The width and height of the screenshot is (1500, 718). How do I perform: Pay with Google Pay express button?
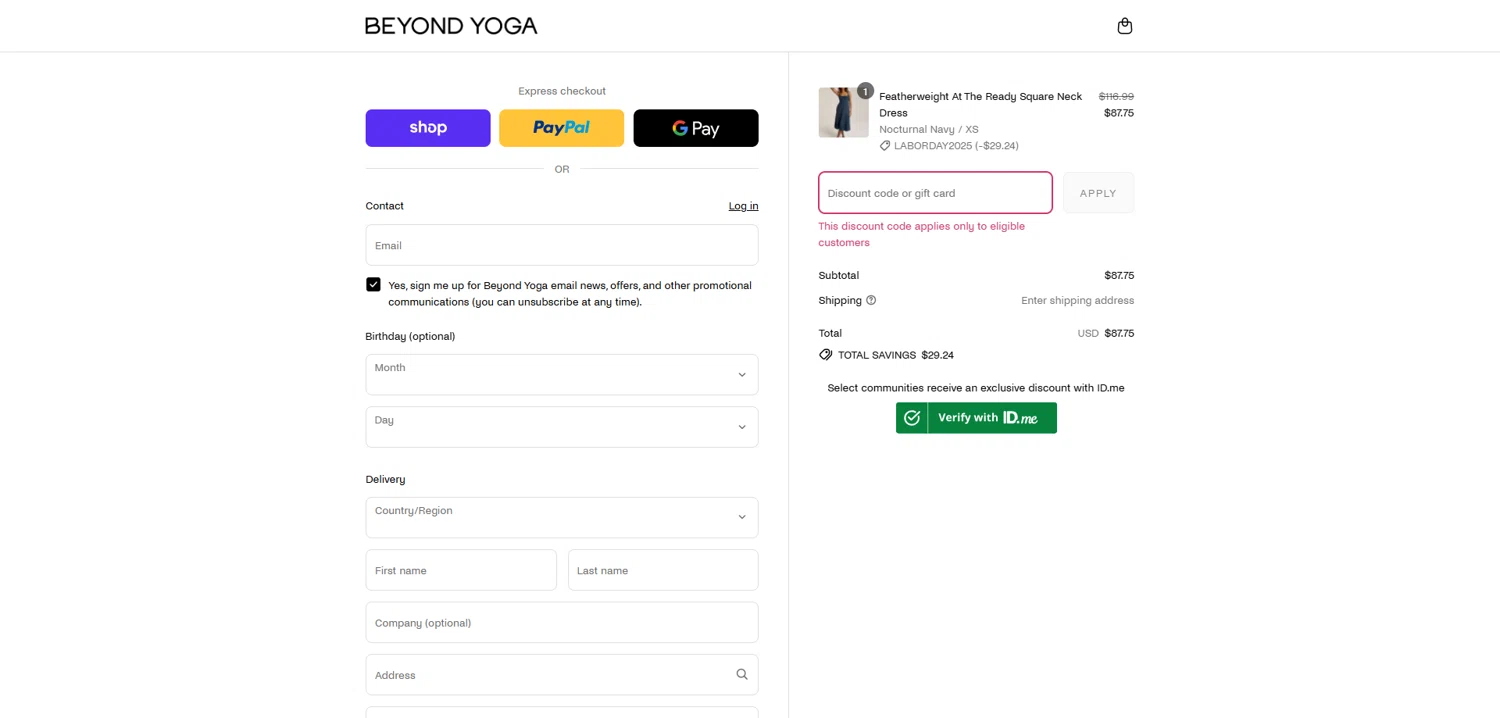click(x=696, y=128)
